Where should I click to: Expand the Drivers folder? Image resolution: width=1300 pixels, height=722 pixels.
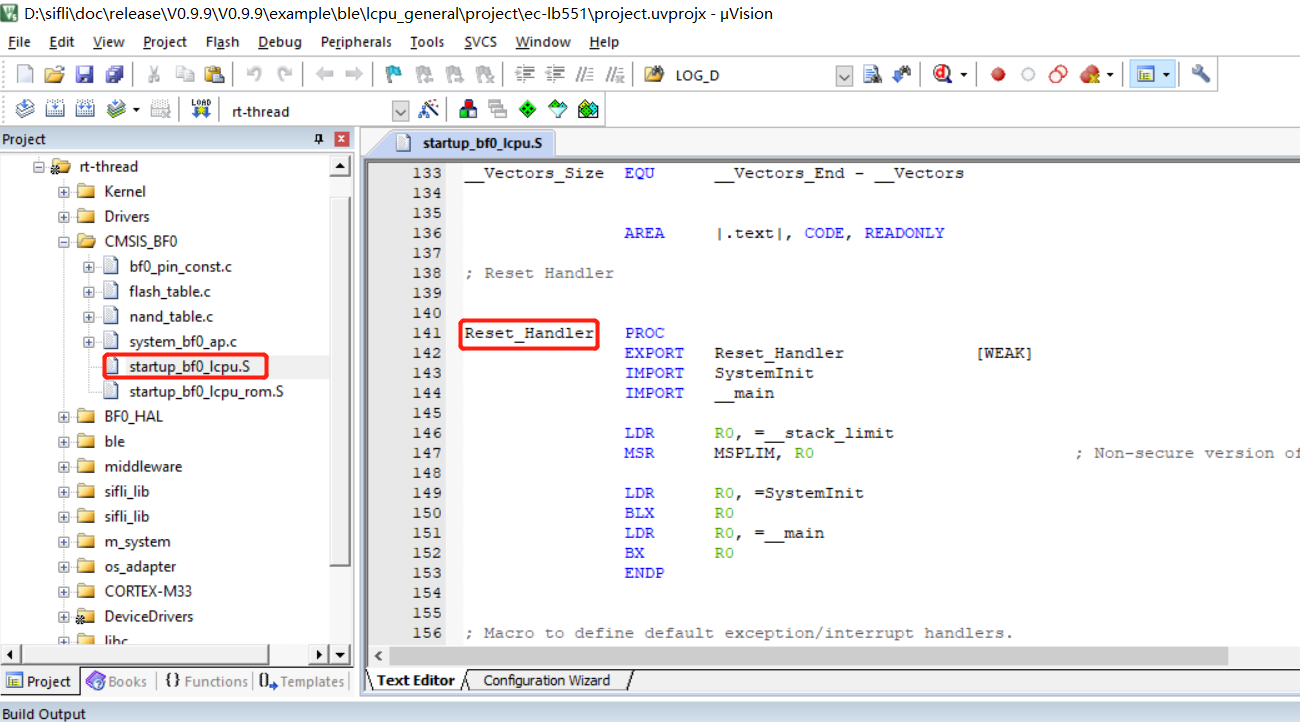[64, 216]
